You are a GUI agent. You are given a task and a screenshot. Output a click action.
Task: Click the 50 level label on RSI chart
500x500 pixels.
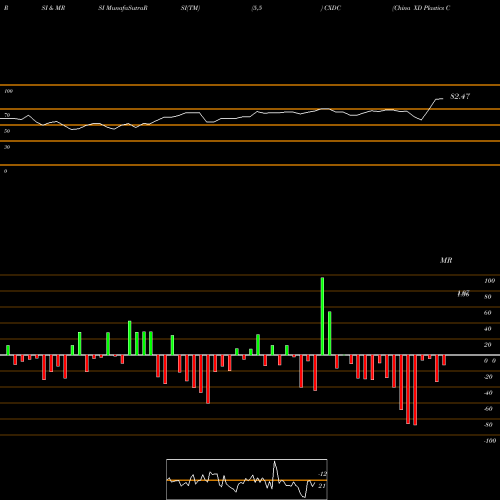(7, 131)
